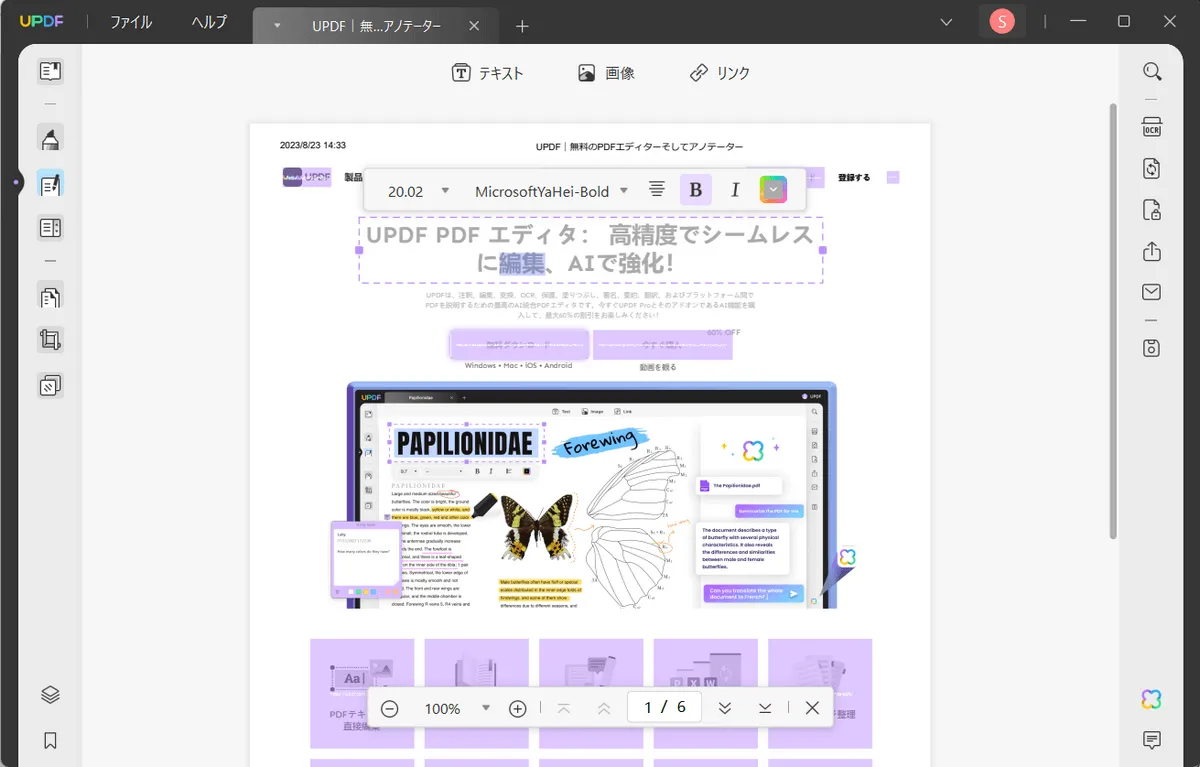This screenshot has width=1200, height=767.
Task: Click the product screenshot image in document
Action: tap(591, 495)
